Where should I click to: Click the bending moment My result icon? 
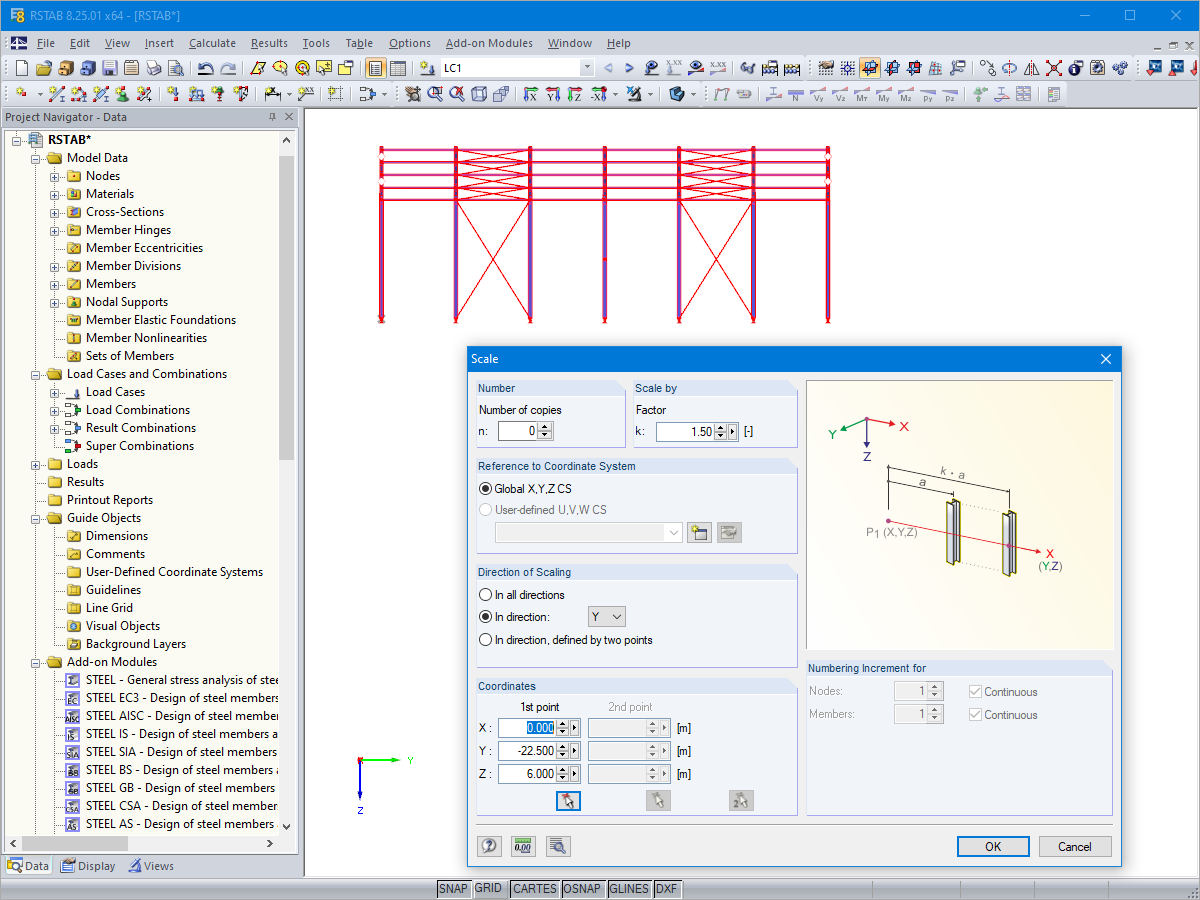884,94
